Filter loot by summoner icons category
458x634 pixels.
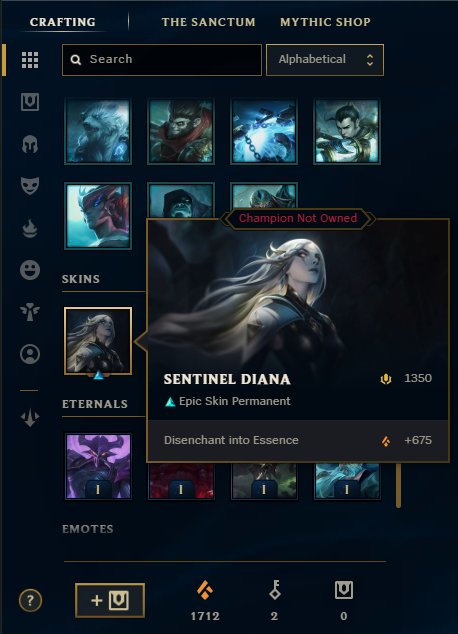[x=30, y=354]
